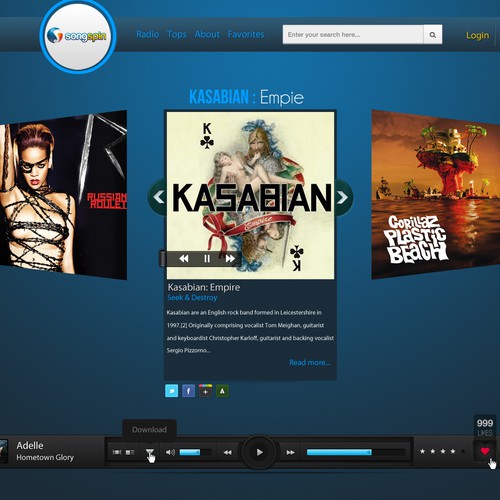Click the Songspin logo
This screenshot has width=500, height=500.
[x=78, y=36]
